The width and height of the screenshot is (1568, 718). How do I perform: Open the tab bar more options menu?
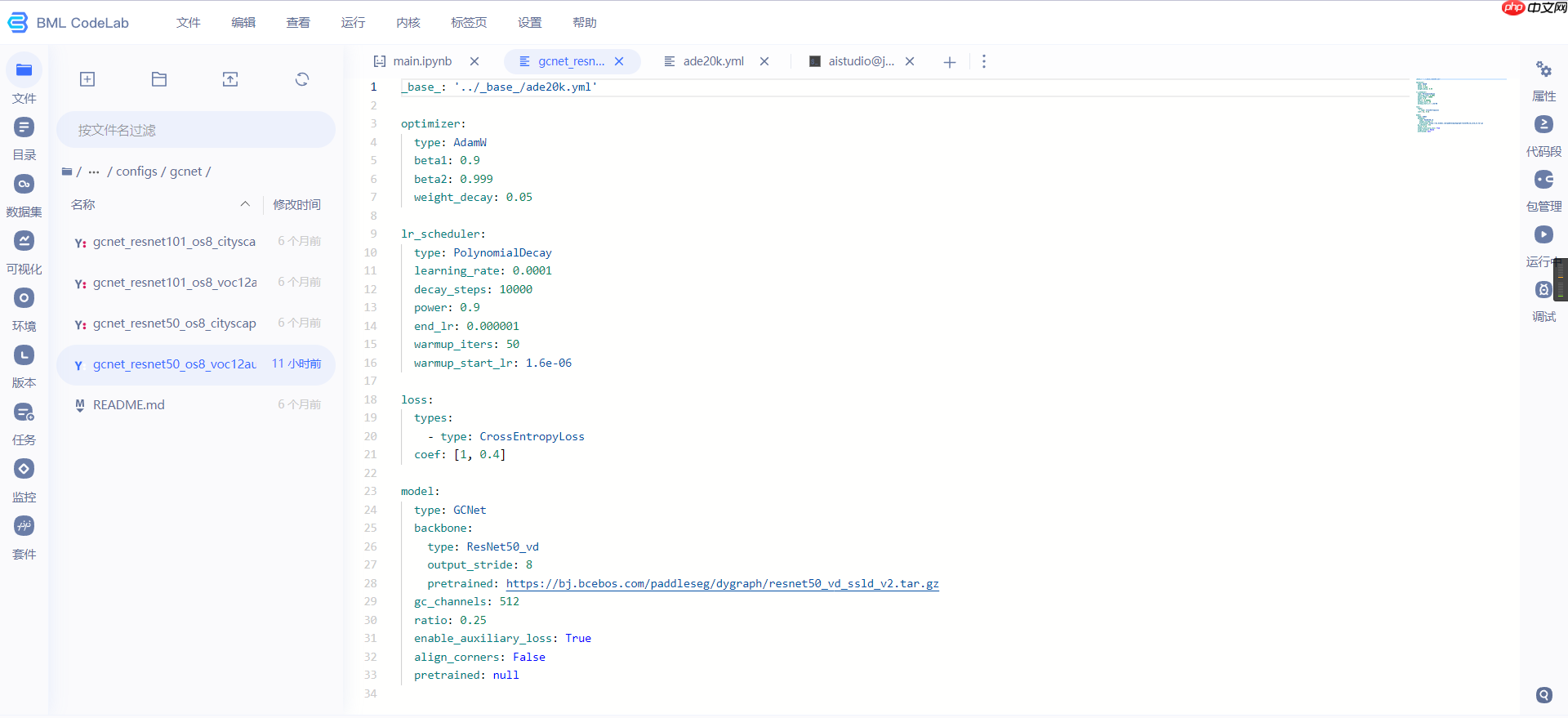tap(983, 61)
